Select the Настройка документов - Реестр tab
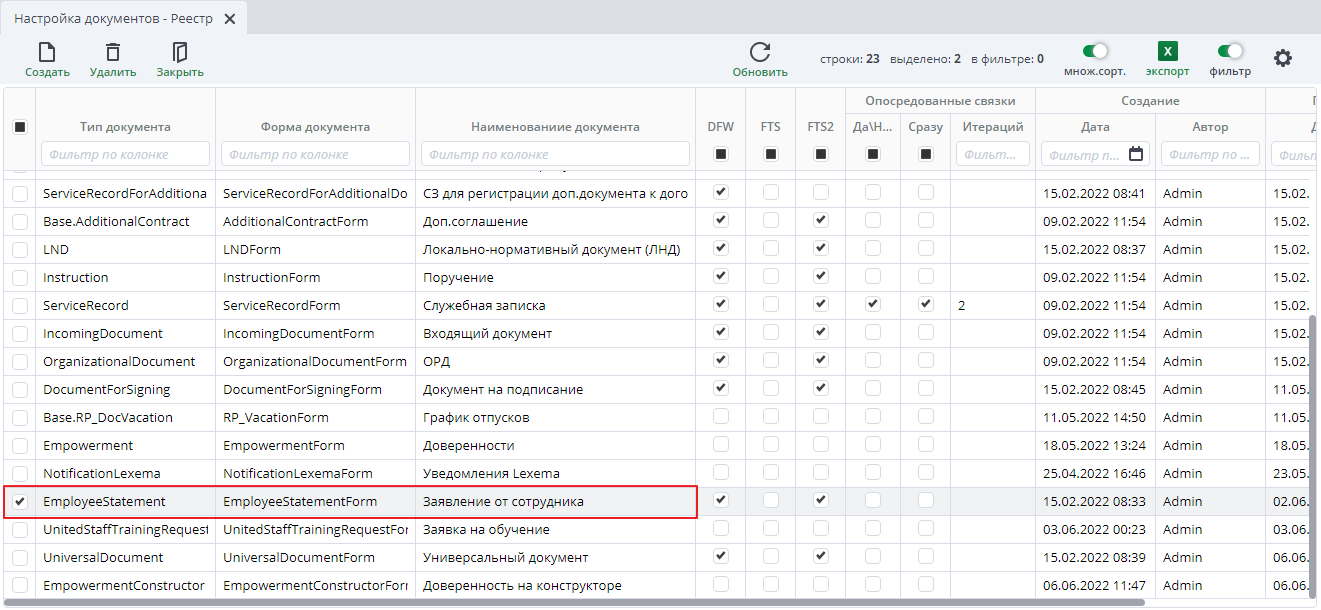Image resolution: width=1321 pixels, height=610 pixels. (113, 19)
